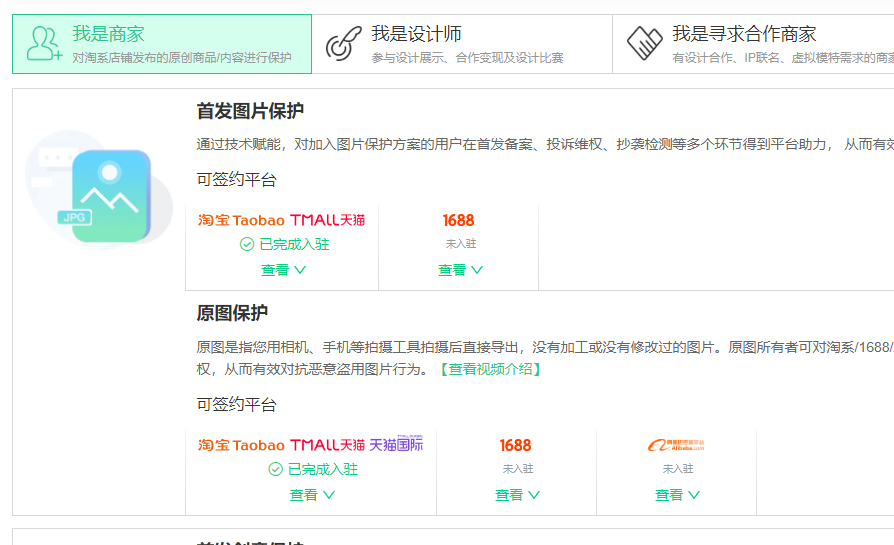Click green check icon beside 已完成入驻 in 首发图片保护
This screenshot has width=894, height=545.
(247, 245)
